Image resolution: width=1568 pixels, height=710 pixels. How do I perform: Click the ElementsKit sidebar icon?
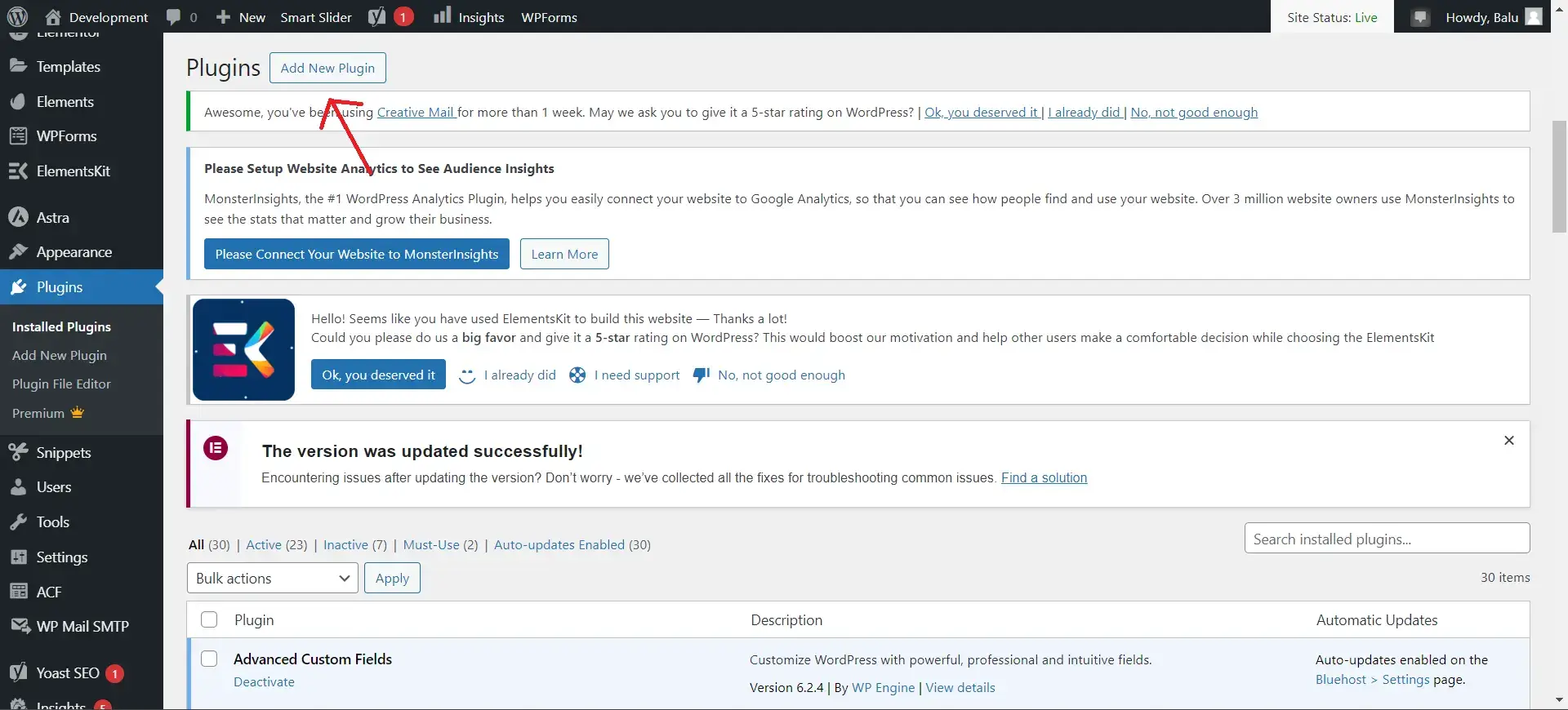click(x=19, y=171)
